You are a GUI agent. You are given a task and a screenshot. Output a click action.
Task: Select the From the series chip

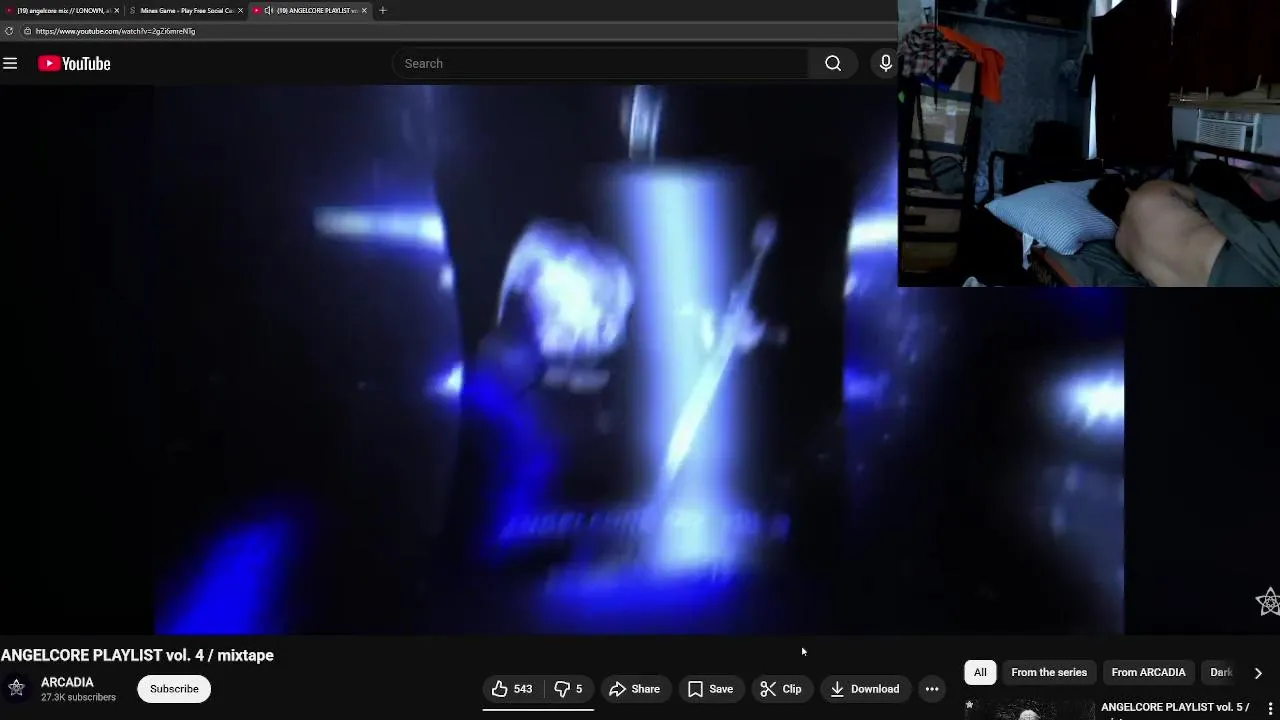click(x=1049, y=672)
